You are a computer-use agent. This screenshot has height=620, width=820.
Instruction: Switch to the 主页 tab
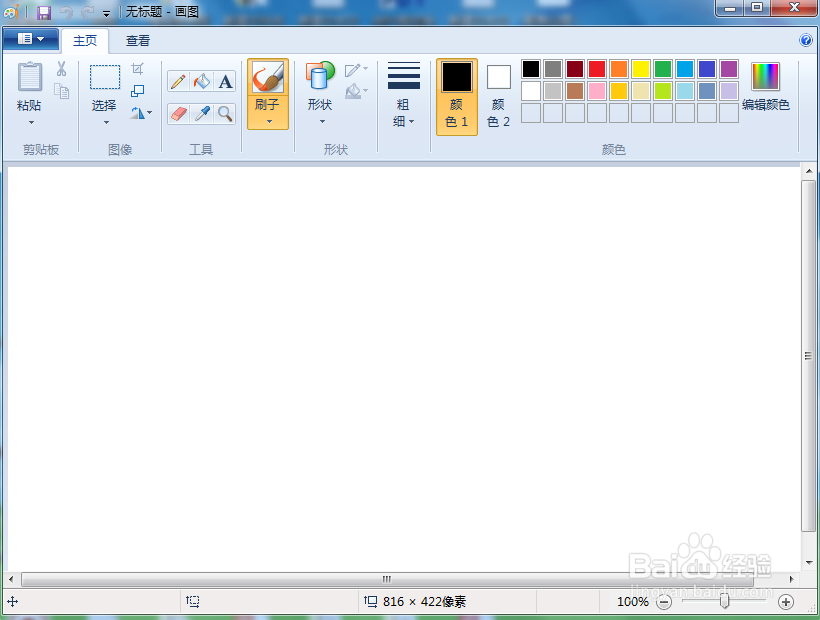pyautogui.click(x=85, y=41)
